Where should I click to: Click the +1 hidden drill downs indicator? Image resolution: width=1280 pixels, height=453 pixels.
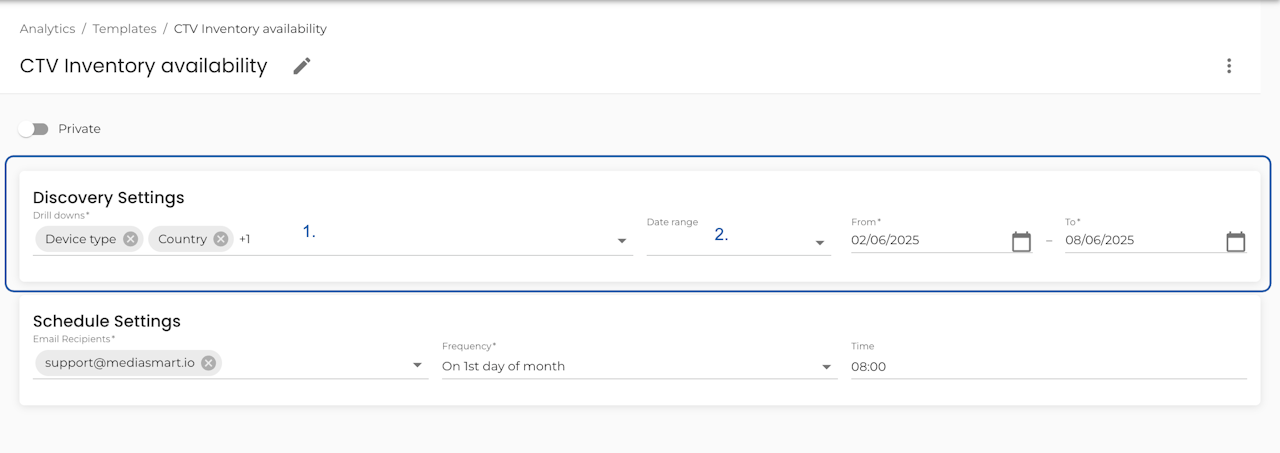(245, 239)
